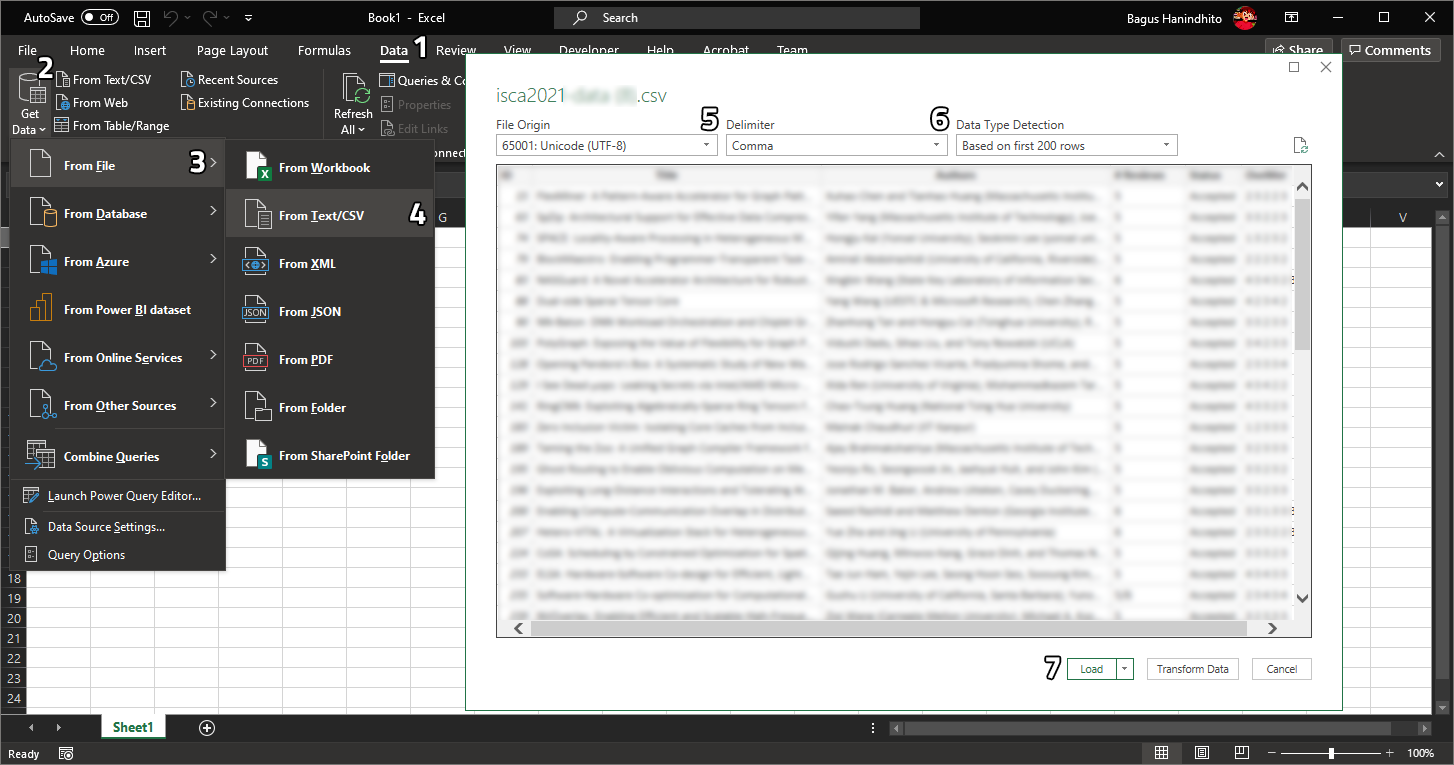Click the zoom slider in status bar

click(1331, 753)
